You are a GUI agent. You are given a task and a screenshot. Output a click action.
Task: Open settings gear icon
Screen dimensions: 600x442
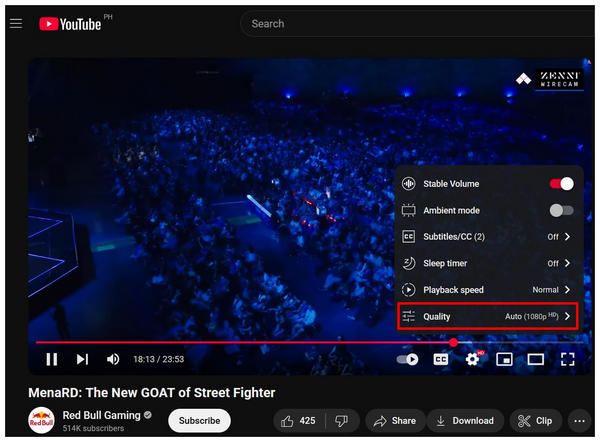point(473,359)
